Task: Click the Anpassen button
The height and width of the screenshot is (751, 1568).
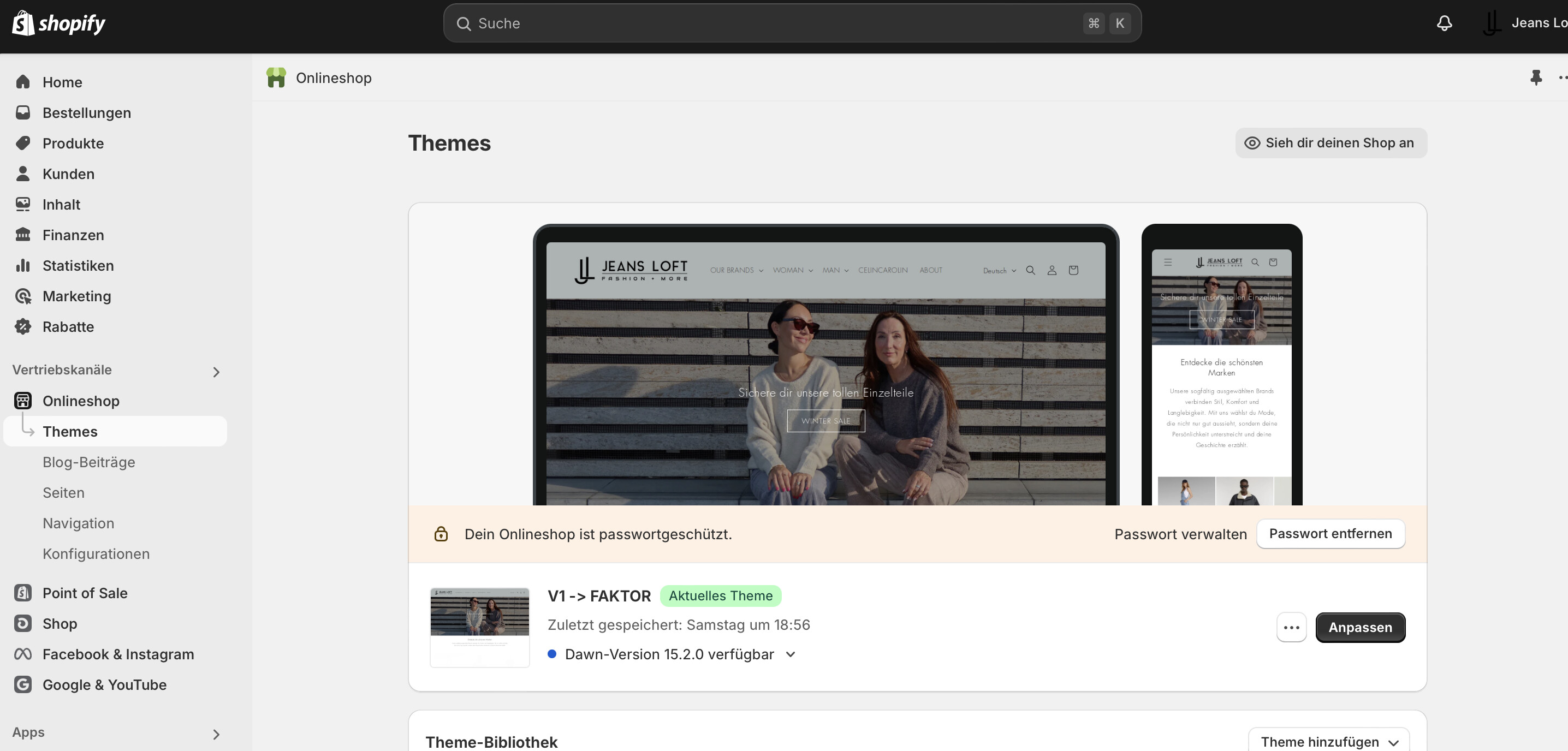Action: (x=1360, y=628)
